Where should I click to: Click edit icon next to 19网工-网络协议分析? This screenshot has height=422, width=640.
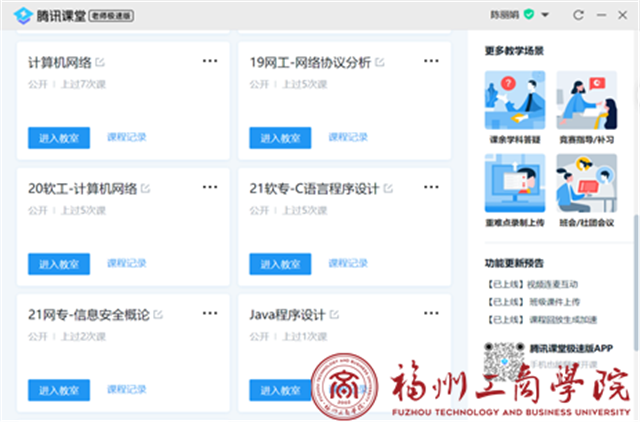(379, 62)
